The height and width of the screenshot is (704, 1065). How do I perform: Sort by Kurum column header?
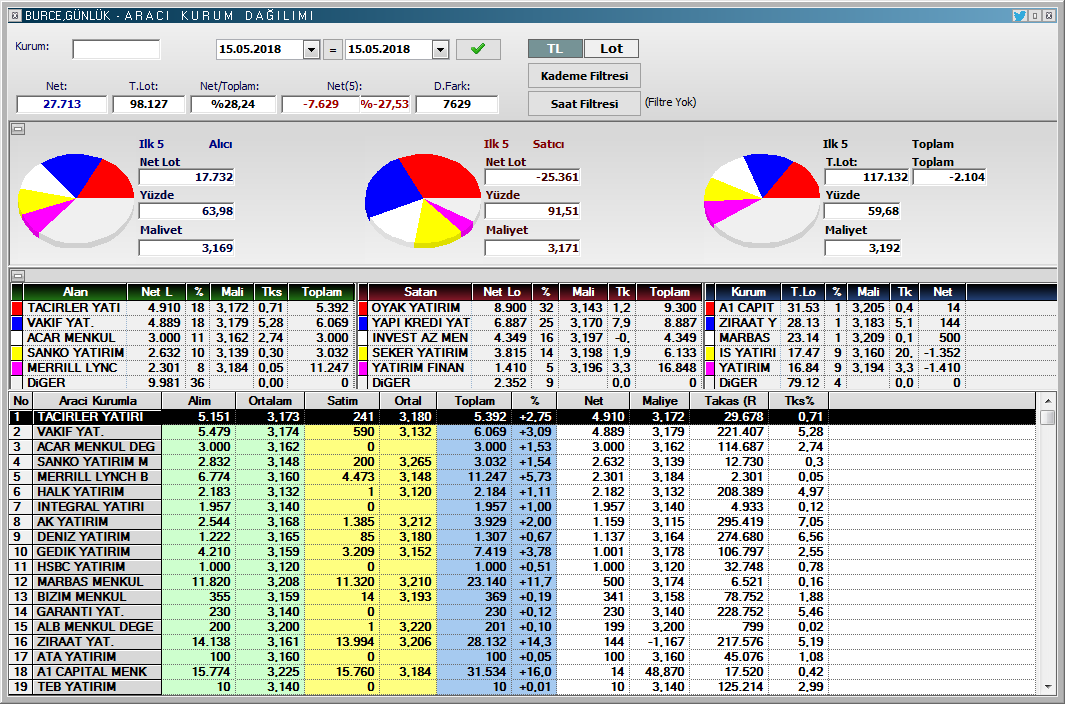click(x=748, y=292)
